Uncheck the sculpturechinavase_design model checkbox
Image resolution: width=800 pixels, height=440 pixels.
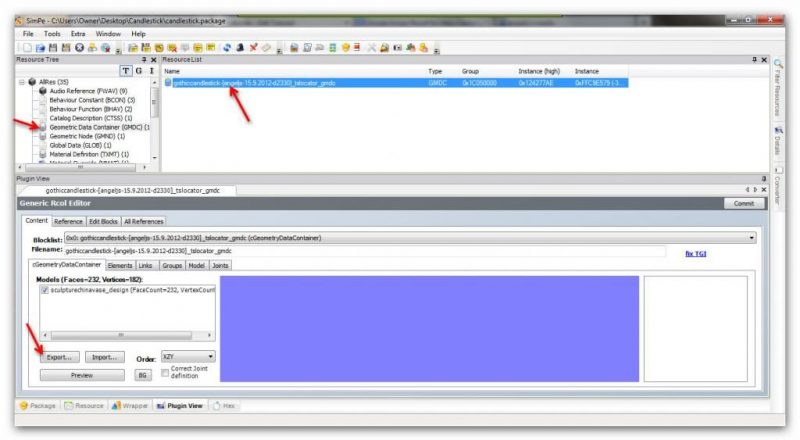[44, 289]
